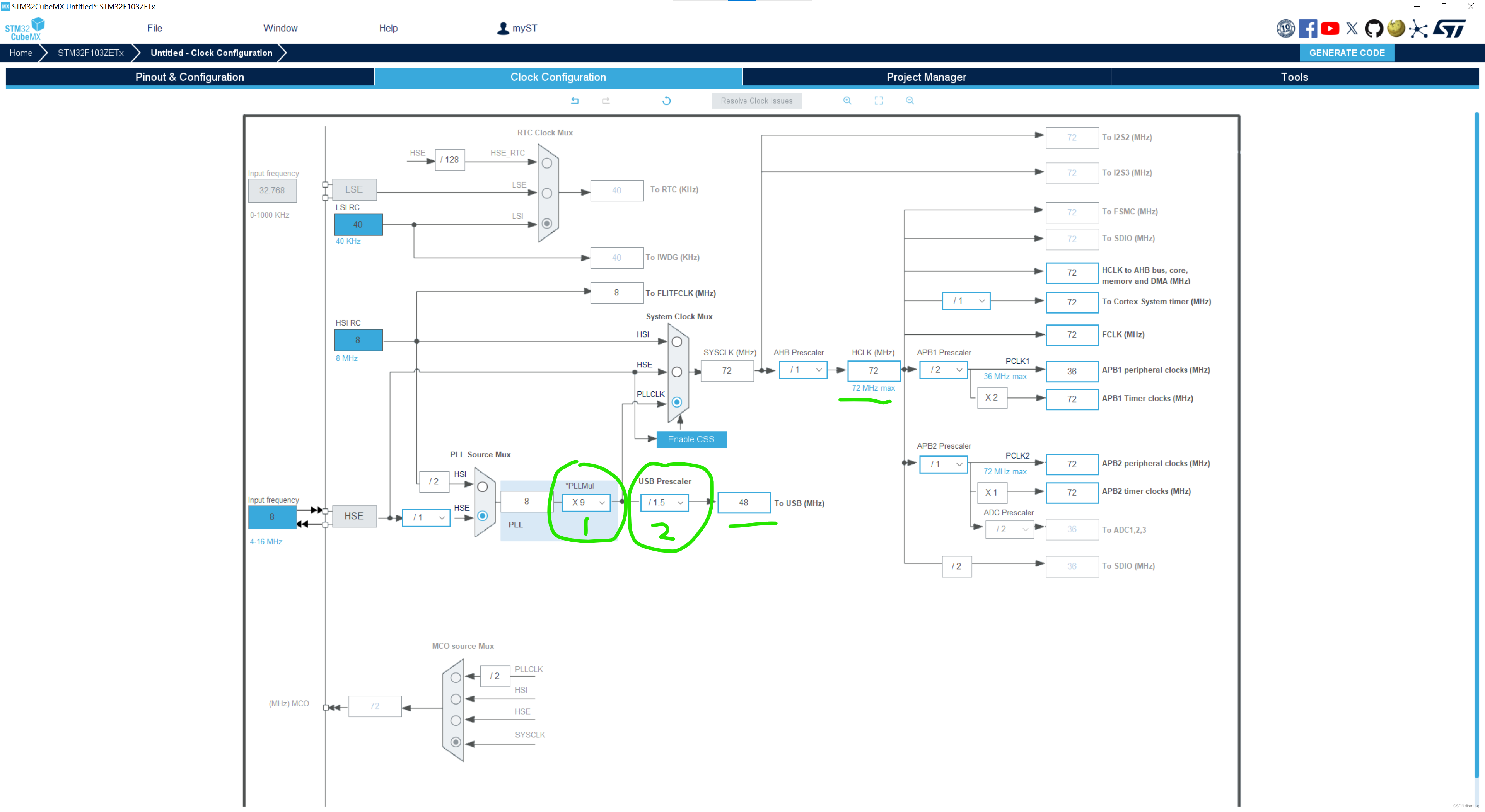
Task: Click the myST user account icon
Action: pos(503,28)
